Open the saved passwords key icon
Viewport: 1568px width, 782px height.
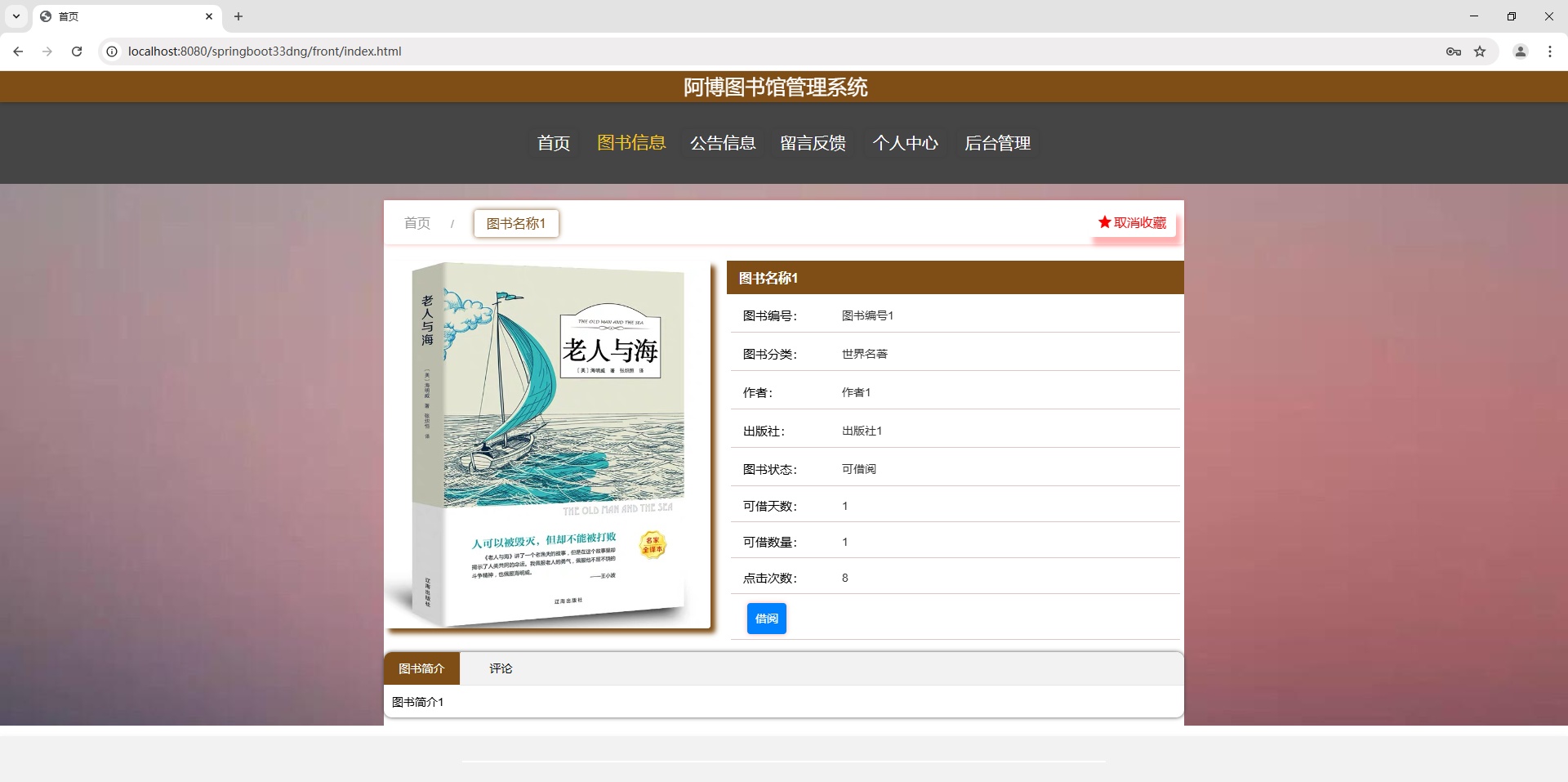point(1454,51)
